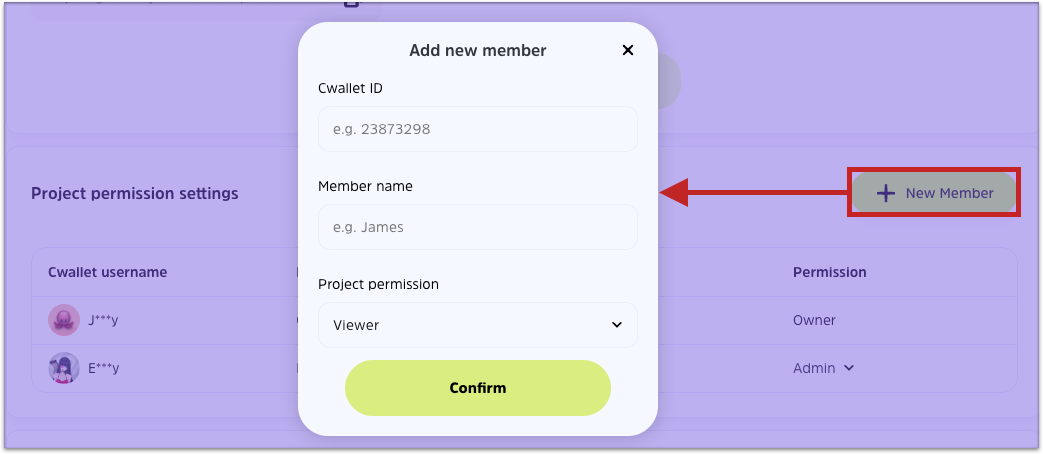Select the Cwallet username column header
The width and height of the screenshot is (1043, 454).
107,272
